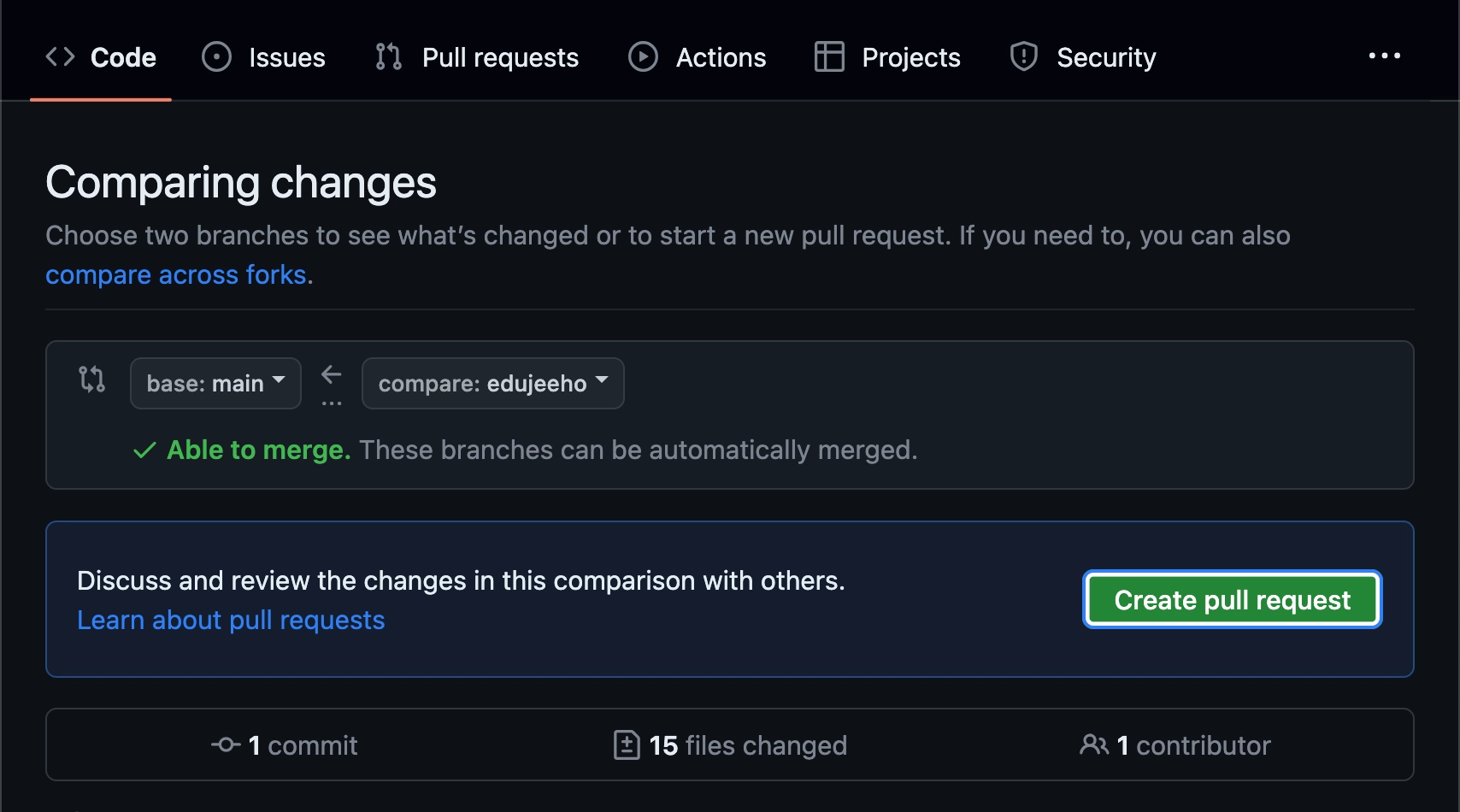The width and height of the screenshot is (1460, 812).
Task: Click the Projects table icon
Action: pyautogui.click(x=829, y=57)
